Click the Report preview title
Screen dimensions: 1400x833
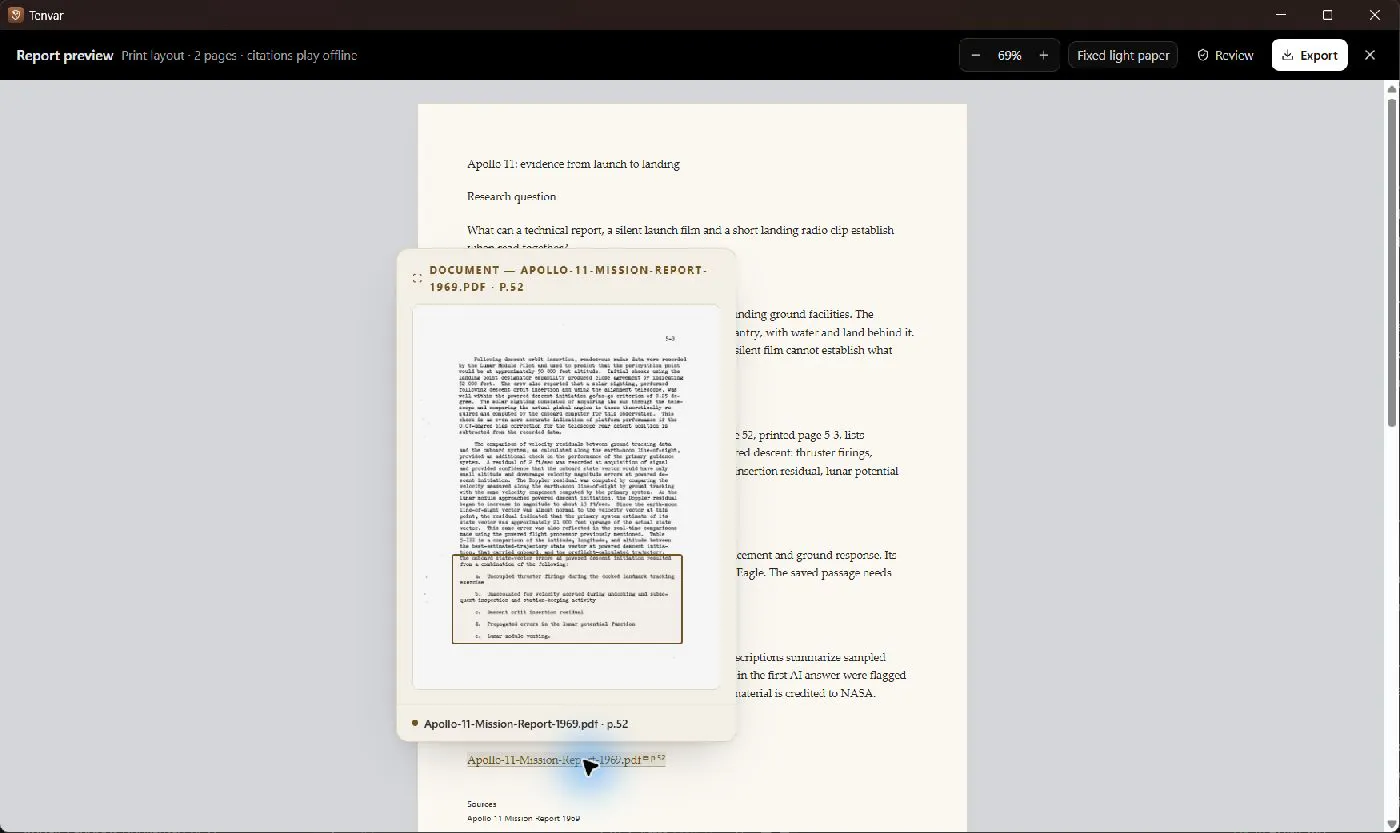64,55
